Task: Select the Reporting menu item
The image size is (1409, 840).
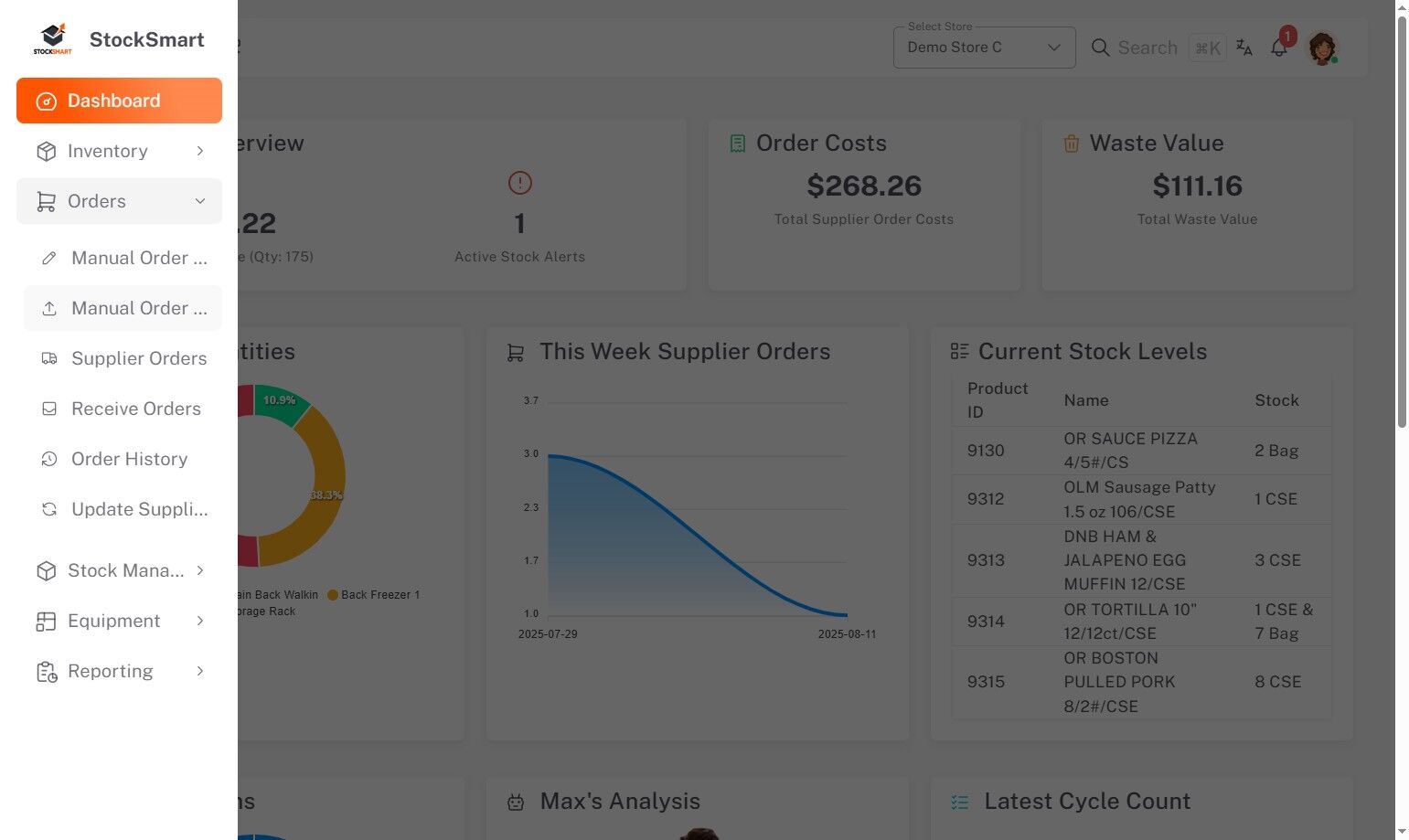Action: [111, 672]
